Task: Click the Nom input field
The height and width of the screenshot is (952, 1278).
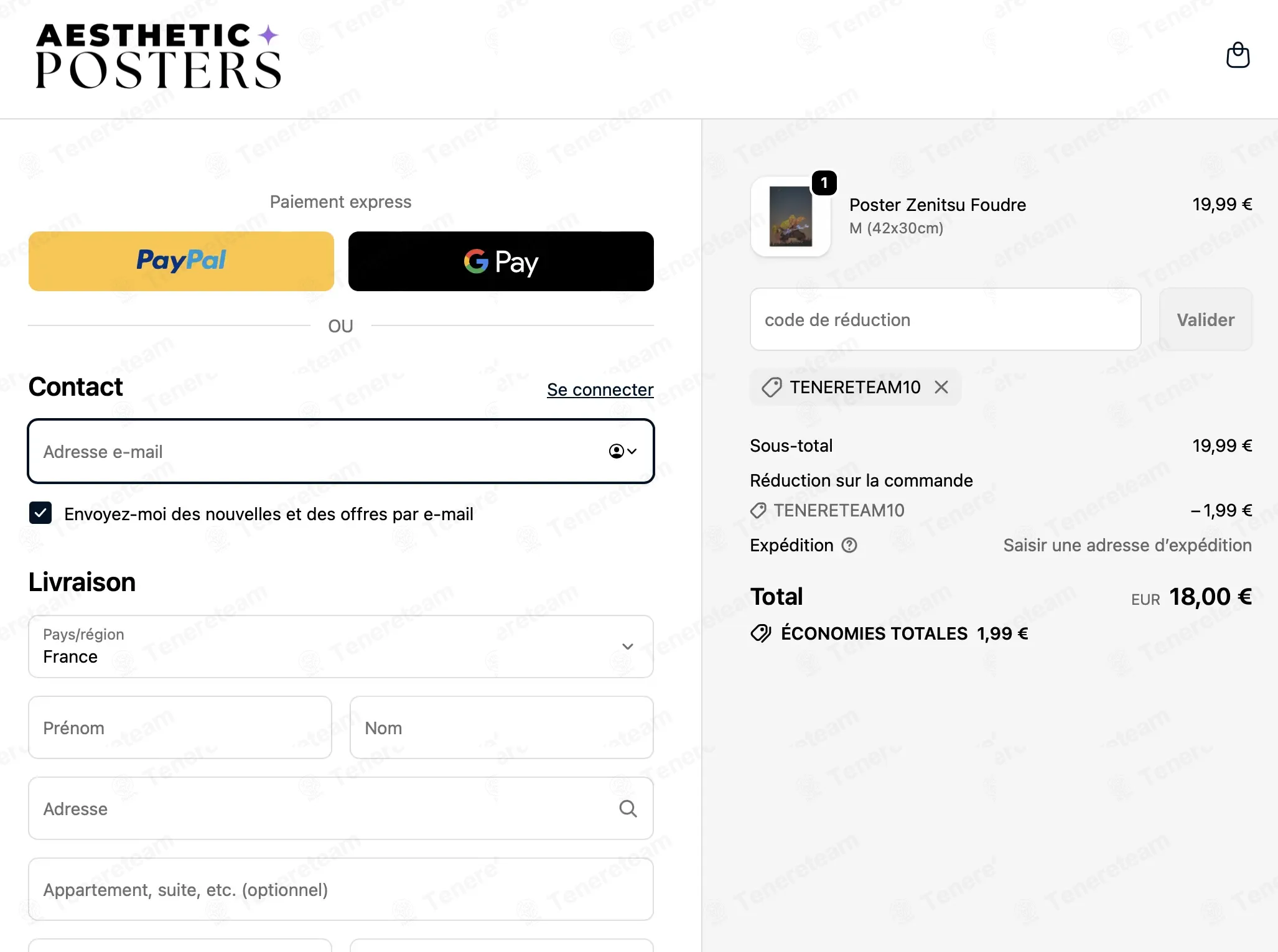Action: (501, 727)
